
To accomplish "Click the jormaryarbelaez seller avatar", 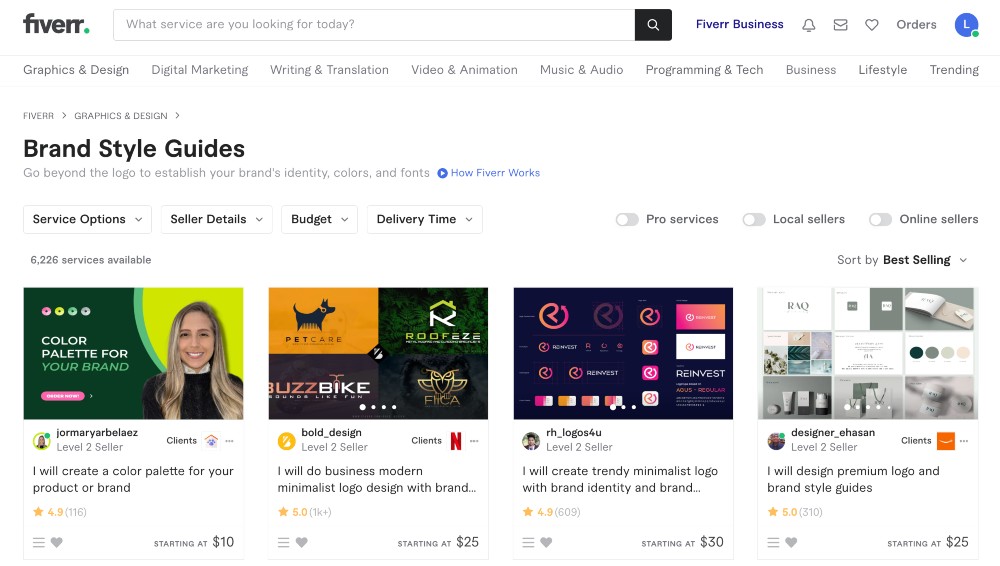I will [42, 440].
